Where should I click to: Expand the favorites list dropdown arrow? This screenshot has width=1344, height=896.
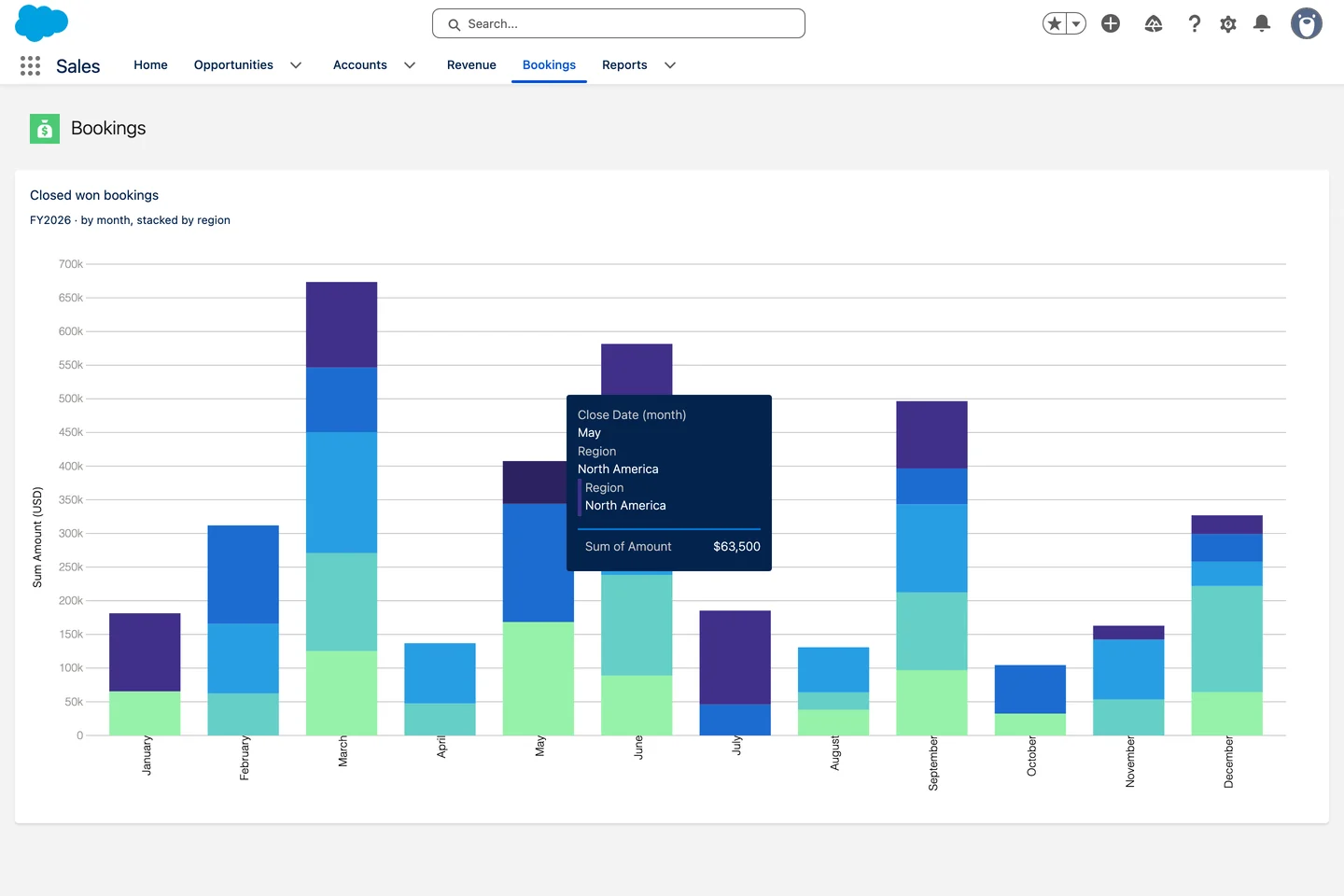[1076, 23]
